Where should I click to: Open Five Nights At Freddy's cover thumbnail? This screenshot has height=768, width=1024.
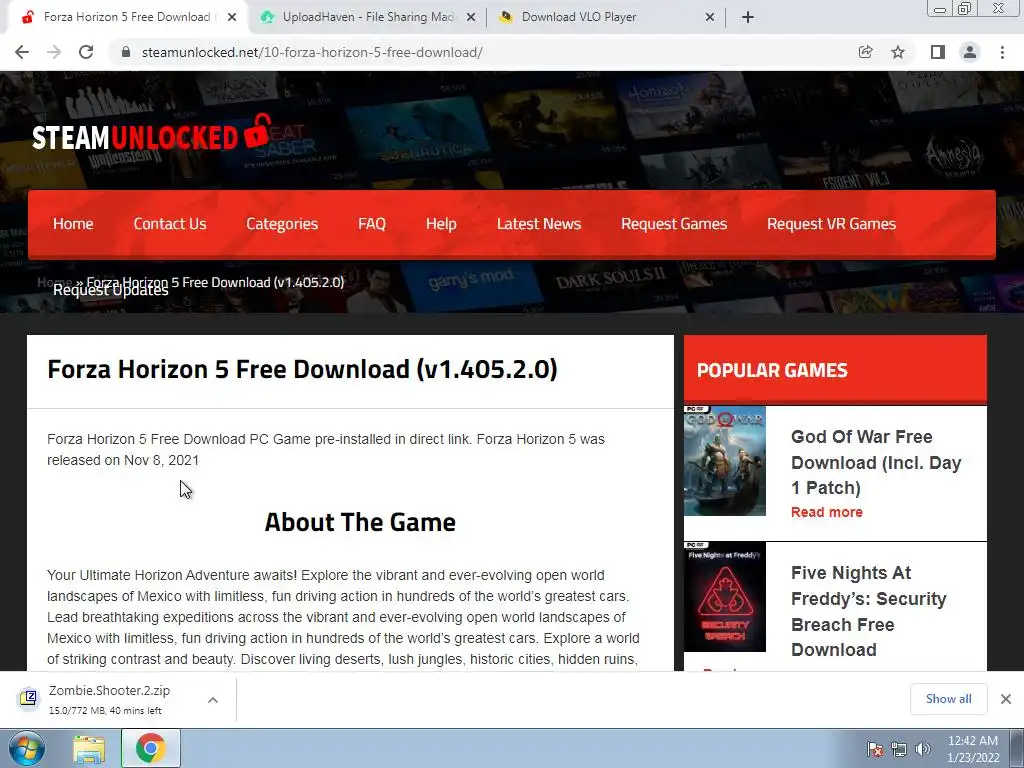[725, 597]
